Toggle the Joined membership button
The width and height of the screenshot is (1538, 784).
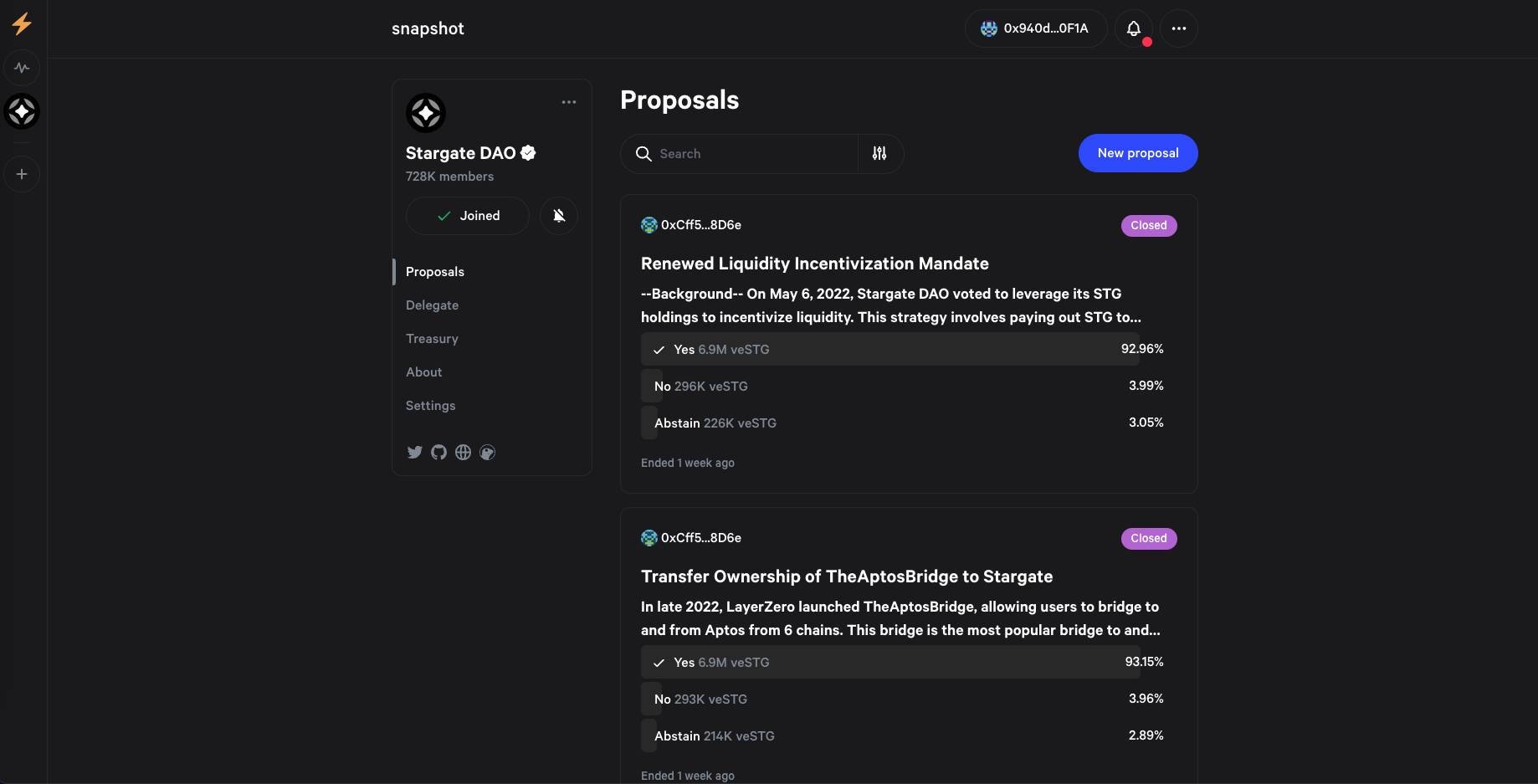pos(468,216)
